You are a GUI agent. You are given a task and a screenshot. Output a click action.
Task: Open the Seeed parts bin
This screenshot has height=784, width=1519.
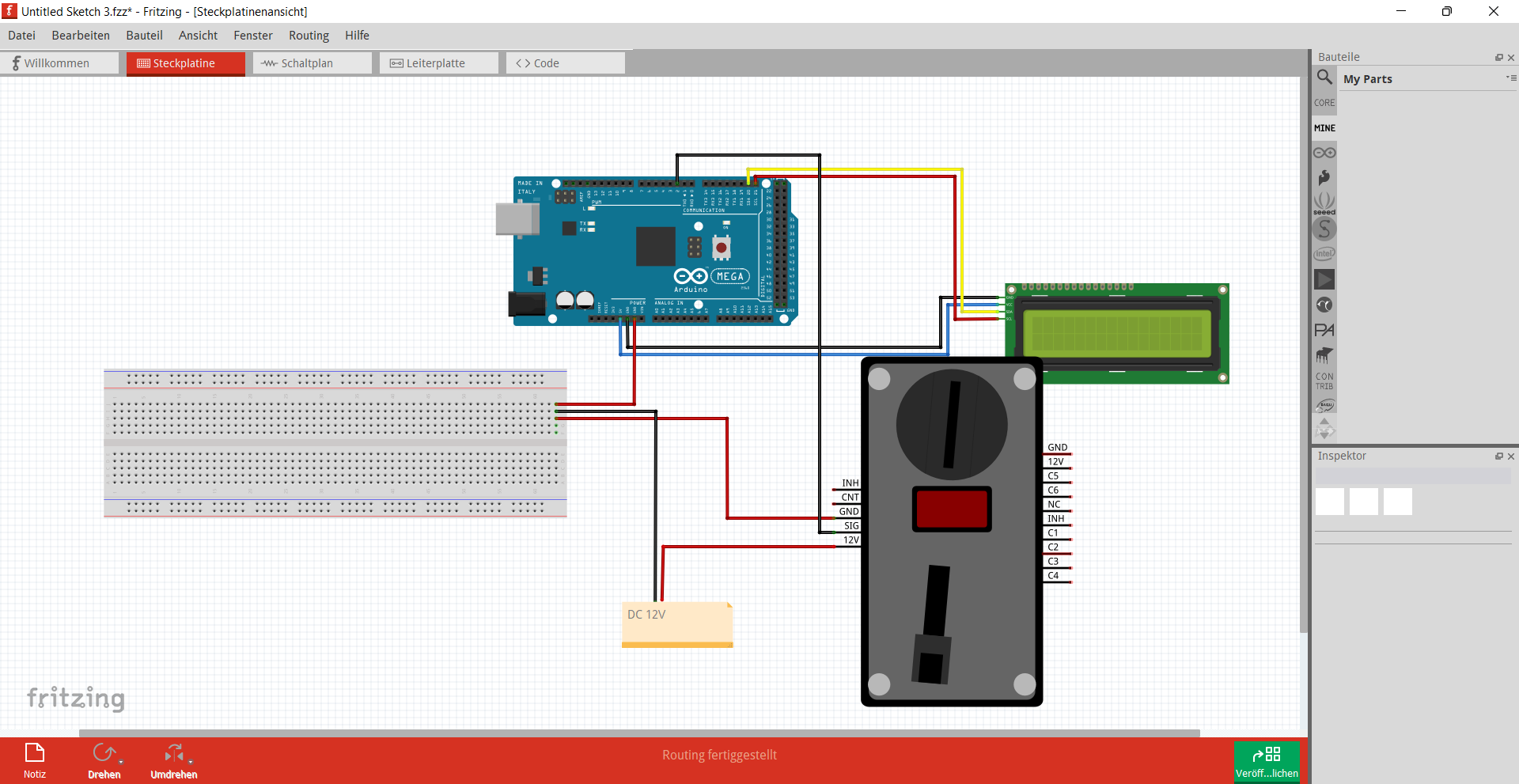(1324, 203)
